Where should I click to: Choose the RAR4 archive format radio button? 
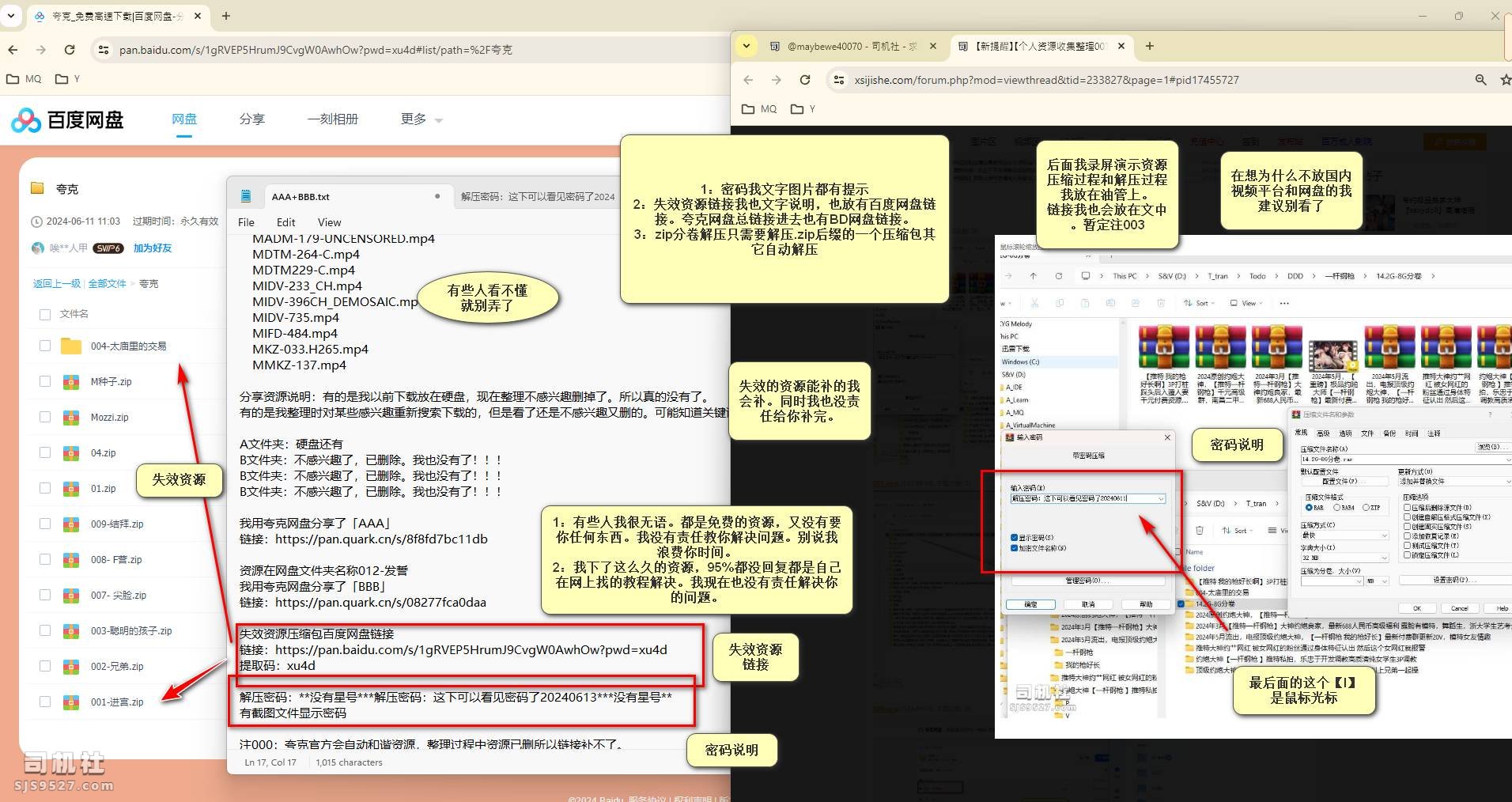[x=1337, y=508]
